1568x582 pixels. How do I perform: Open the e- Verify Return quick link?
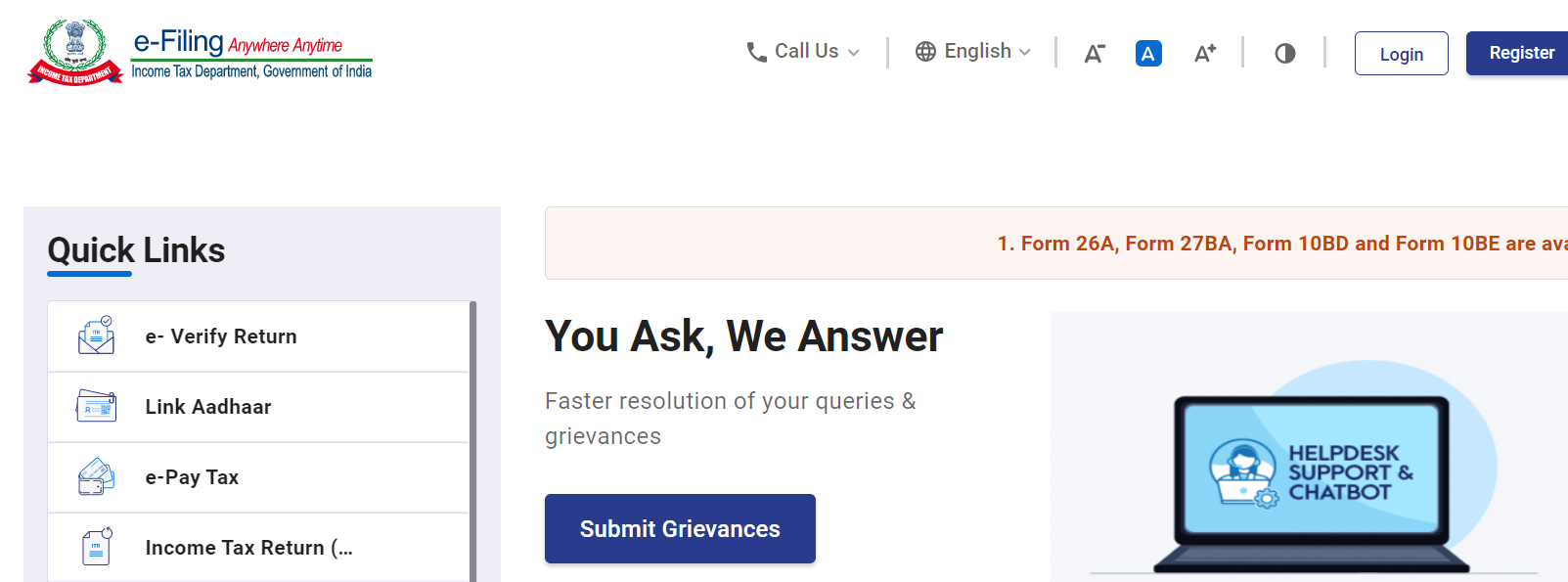click(221, 336)
